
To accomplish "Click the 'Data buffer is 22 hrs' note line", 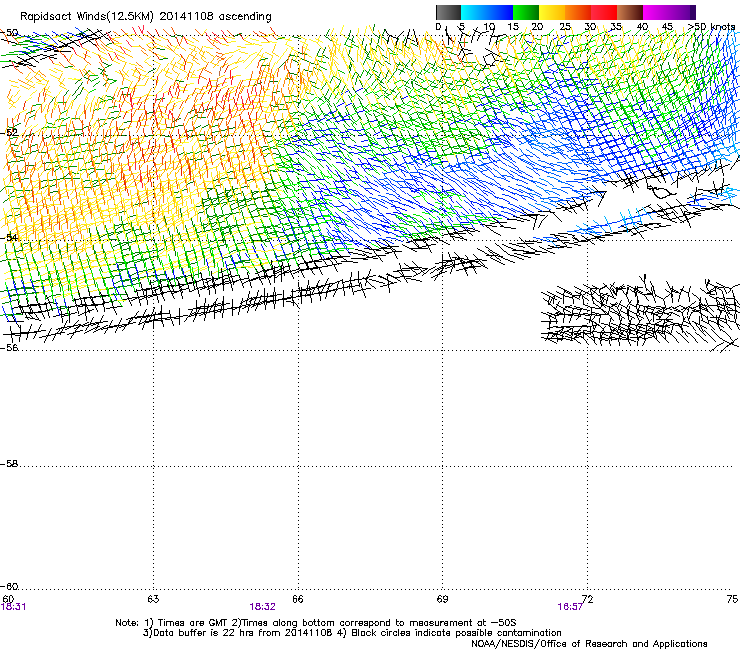I will 352,633.
